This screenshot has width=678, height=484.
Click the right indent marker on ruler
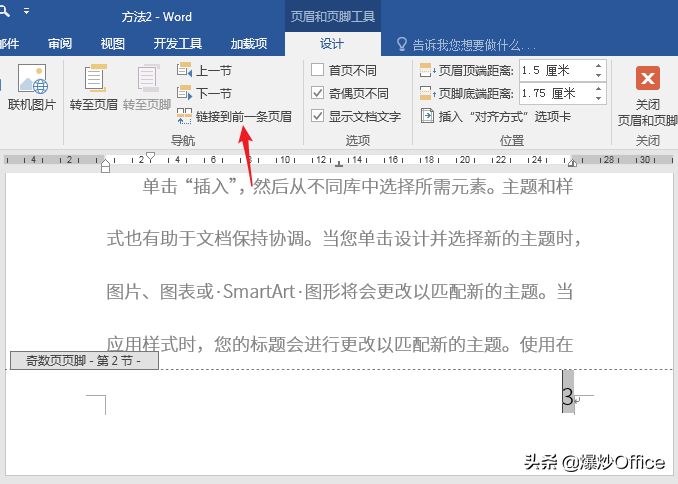coord(572,163)
